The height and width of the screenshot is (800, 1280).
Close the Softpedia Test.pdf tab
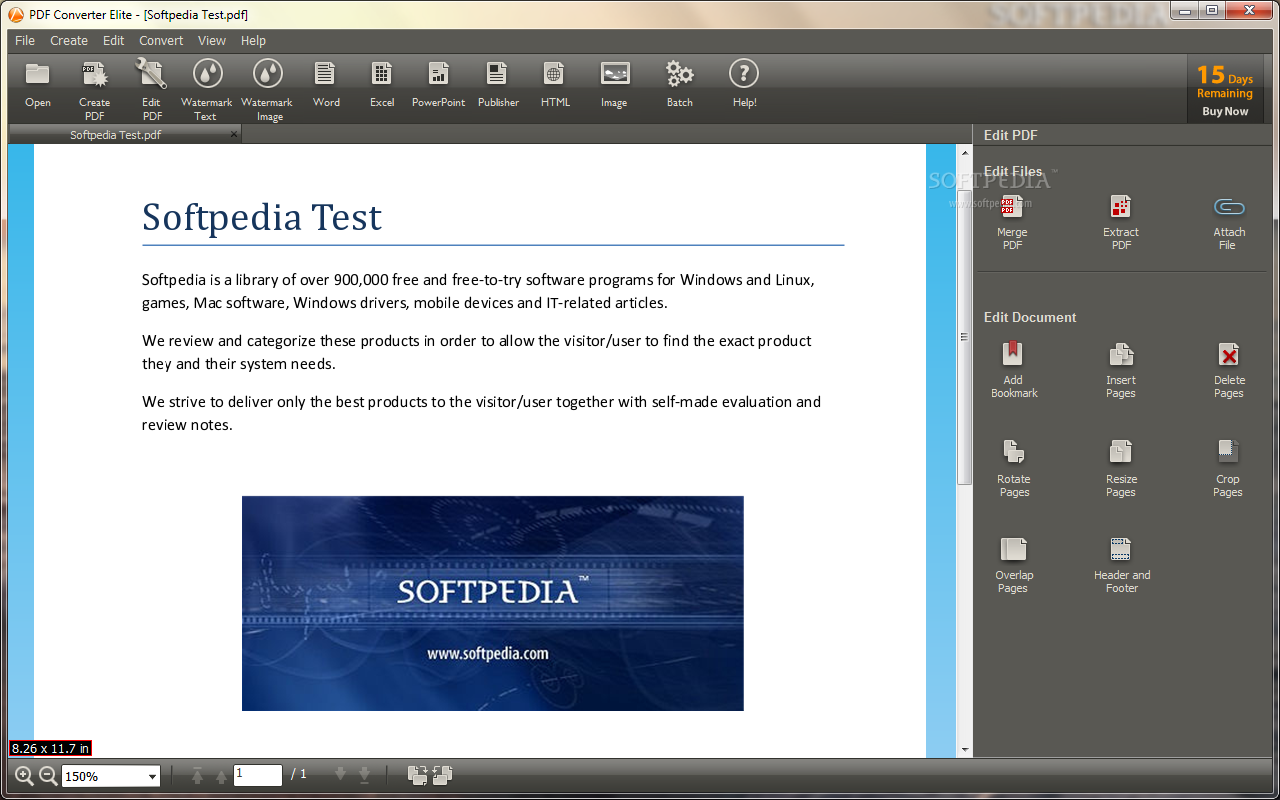[233, 135]
